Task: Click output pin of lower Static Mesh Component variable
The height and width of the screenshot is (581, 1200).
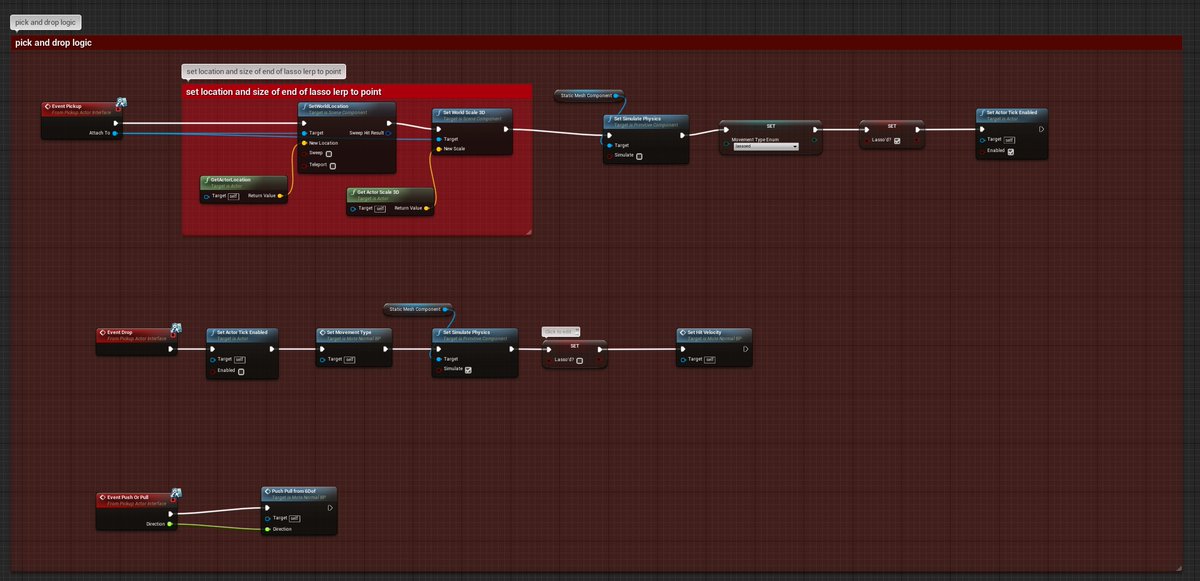Action: (445, 310)
